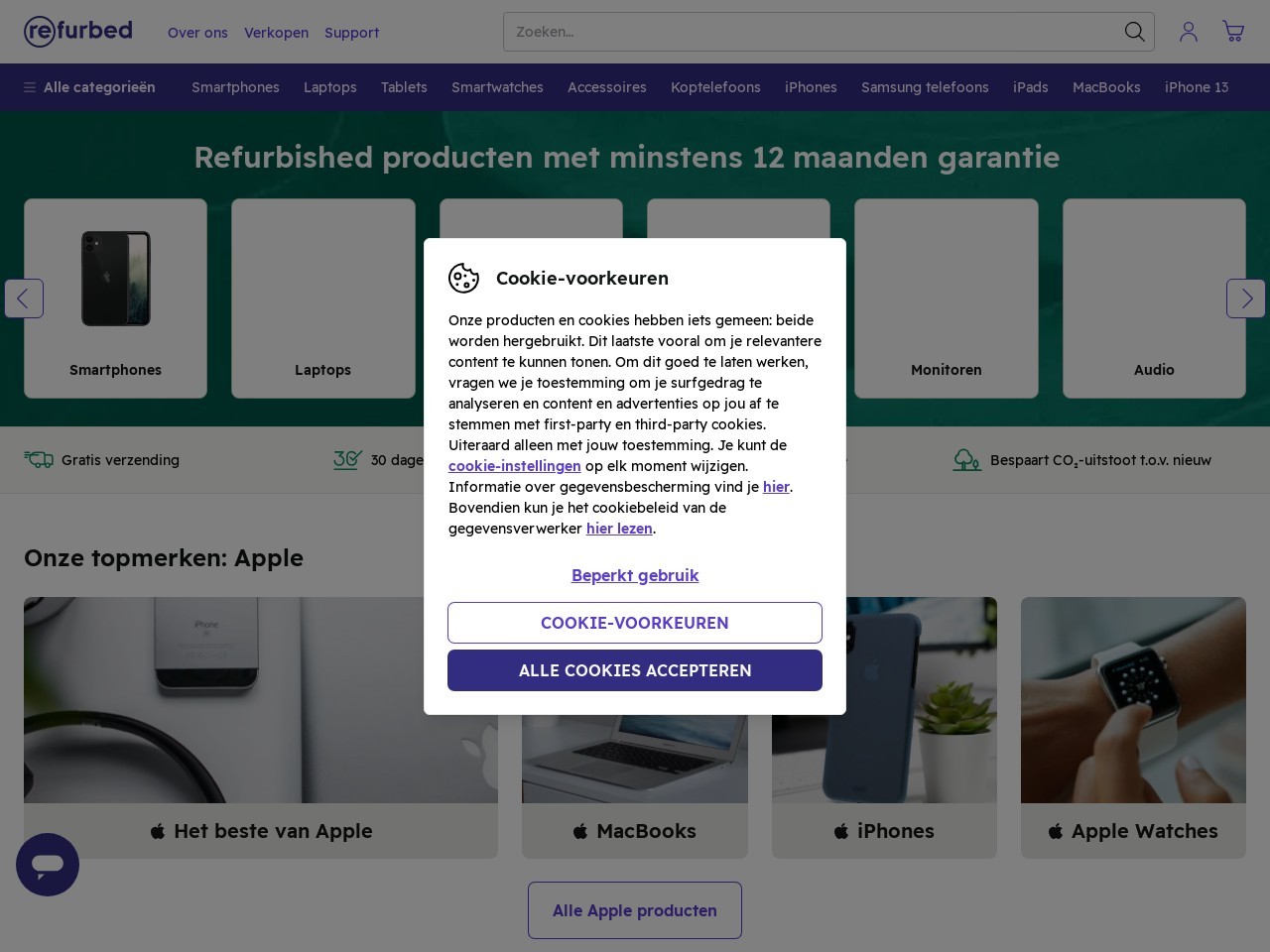Open the Alle categorieën hamburger menu
Image resolution: width=1270 pixels, height=952 pixels.
(89, 87)
